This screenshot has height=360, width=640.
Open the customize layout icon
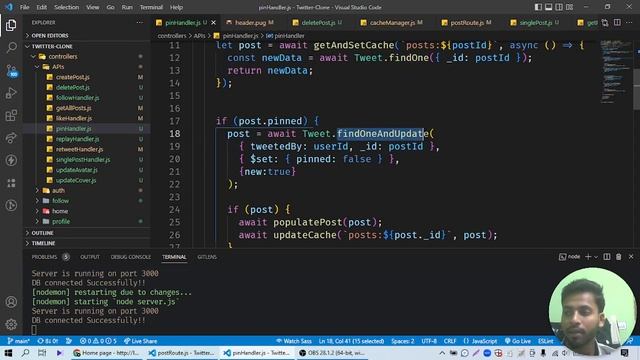coord(569,7)
